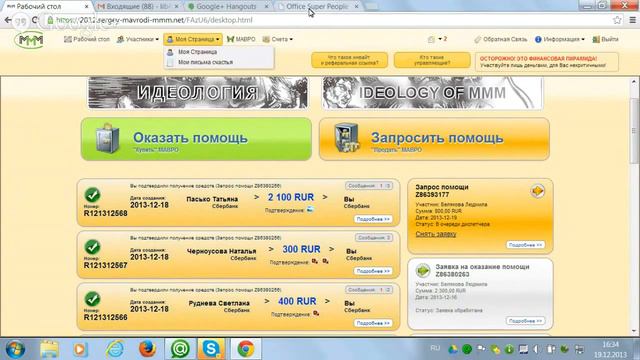Click the taskbar clock
The width and height of the screenshot is (640, 360).
click(x=610, y=349)
